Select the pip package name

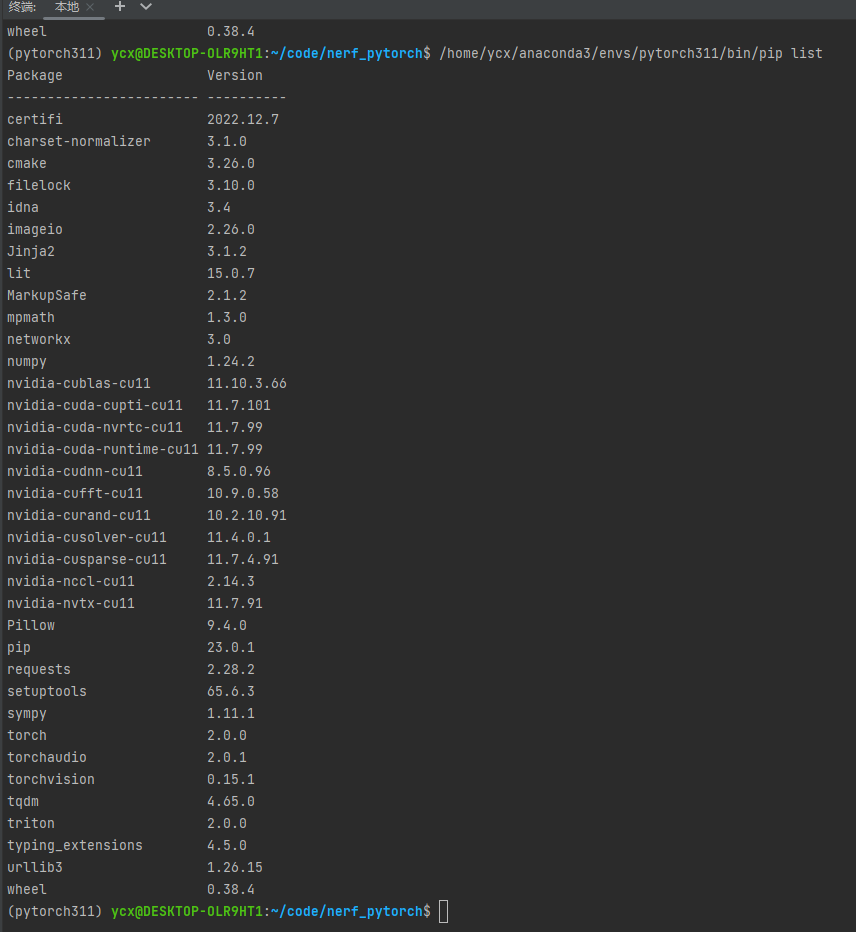pyautogui.click(x=19, y=647)
